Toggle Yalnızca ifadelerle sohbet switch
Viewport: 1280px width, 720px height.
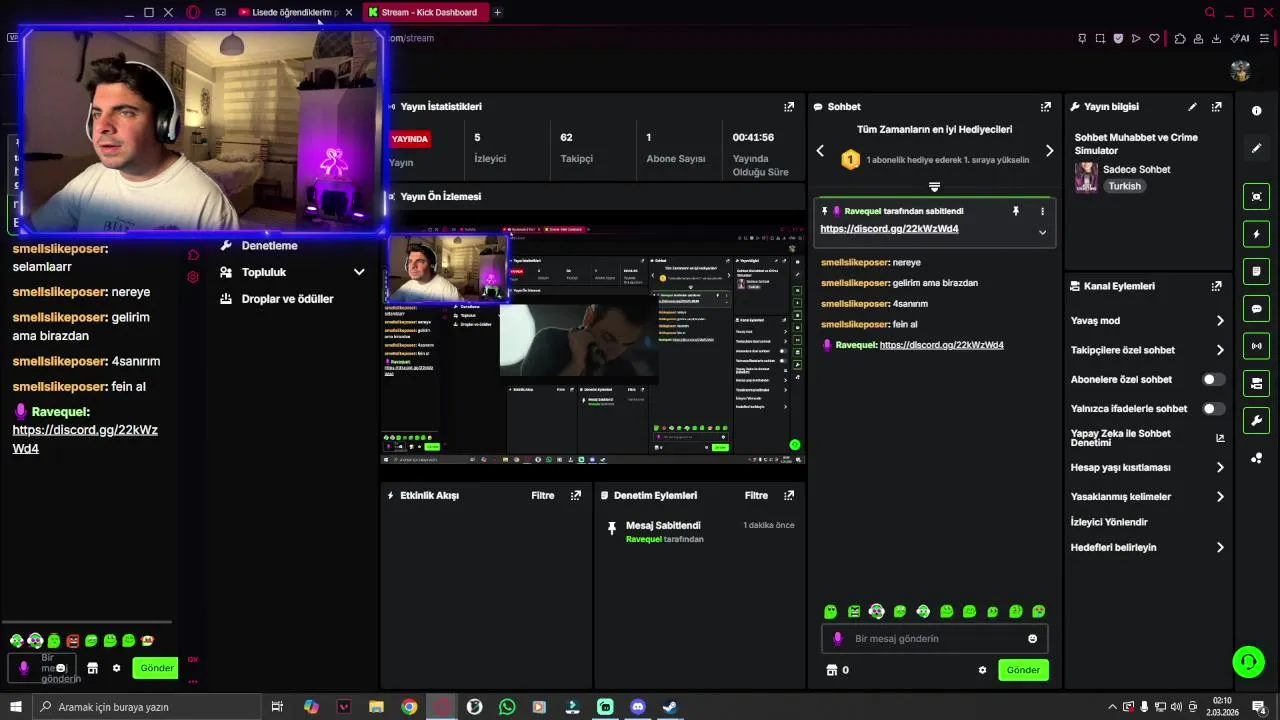pyautogui.click(x=1213, y=409)
